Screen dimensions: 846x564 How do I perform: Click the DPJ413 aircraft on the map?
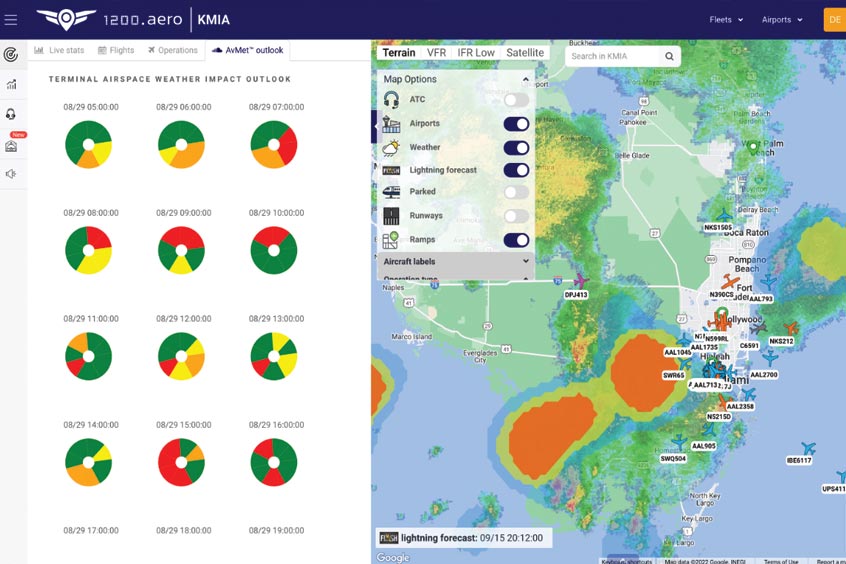579,281
